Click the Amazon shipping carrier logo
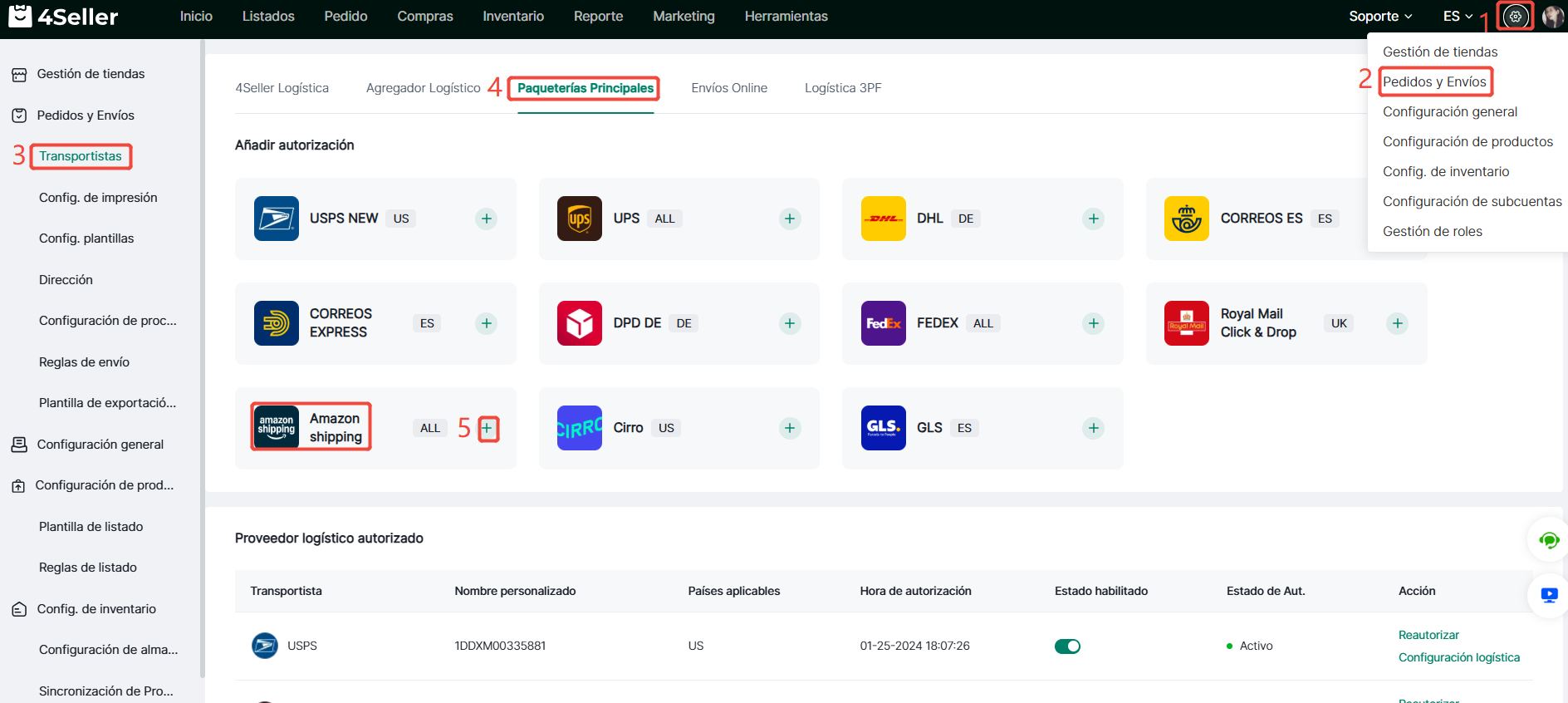Screen dimensions: 1568x703 (x=277, y=427)
